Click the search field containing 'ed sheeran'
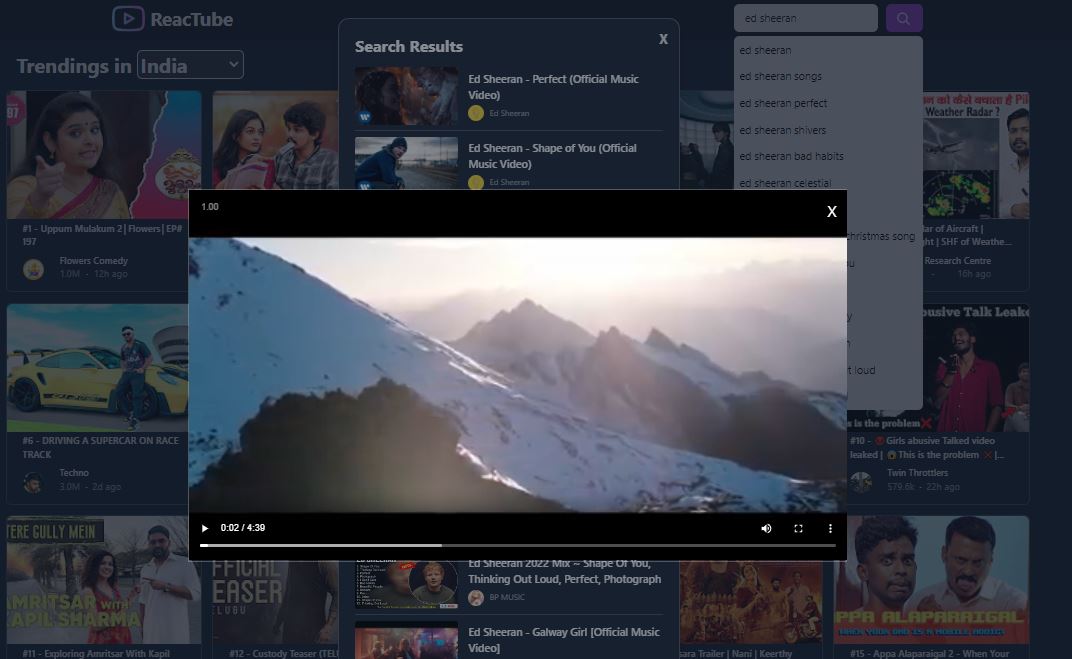 click(x=805, y=18)
